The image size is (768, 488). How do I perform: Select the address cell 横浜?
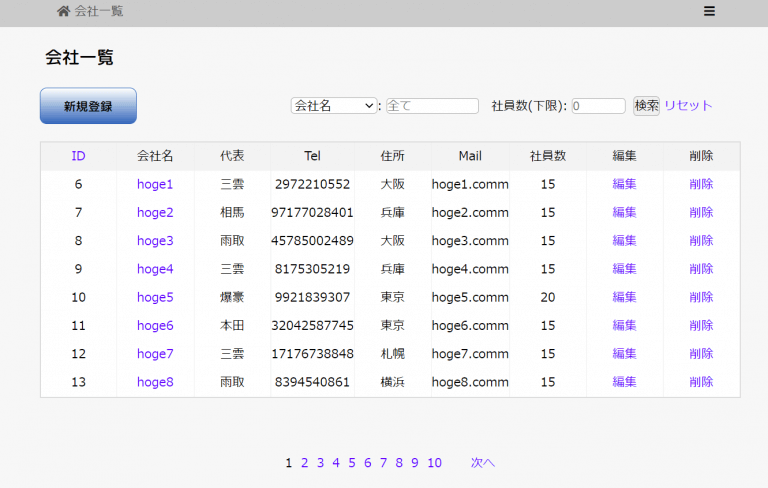click(x=393, y=382)
